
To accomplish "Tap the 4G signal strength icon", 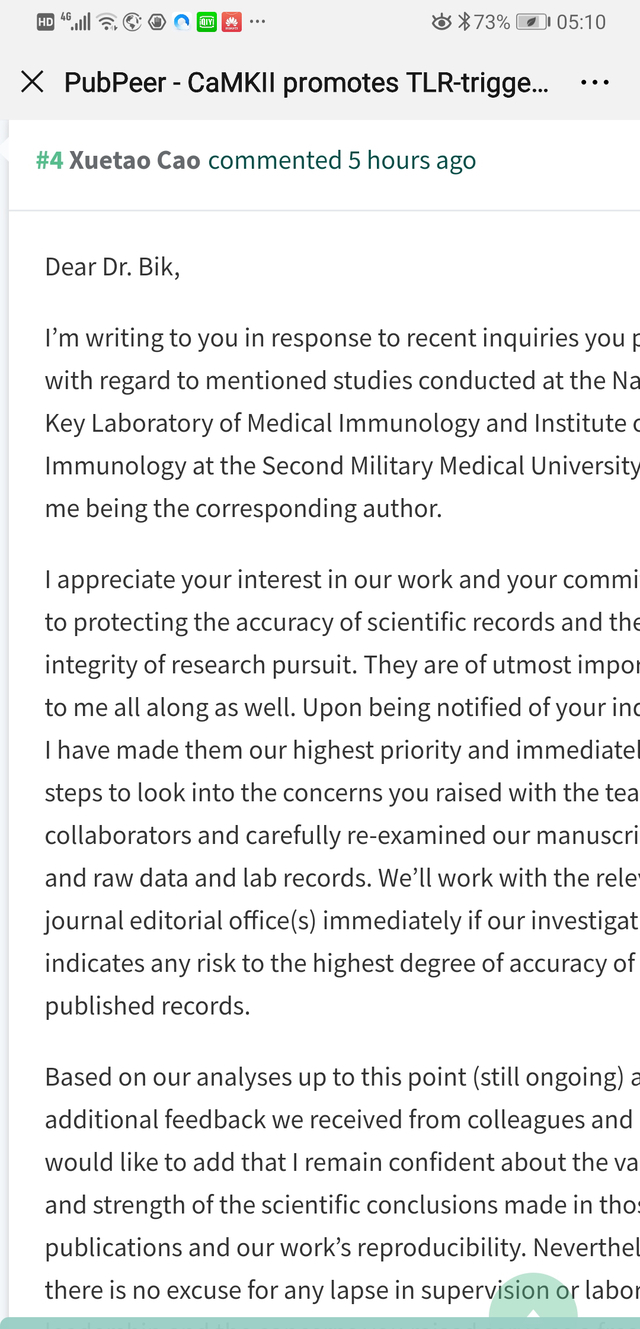I will tap(76, 21).
